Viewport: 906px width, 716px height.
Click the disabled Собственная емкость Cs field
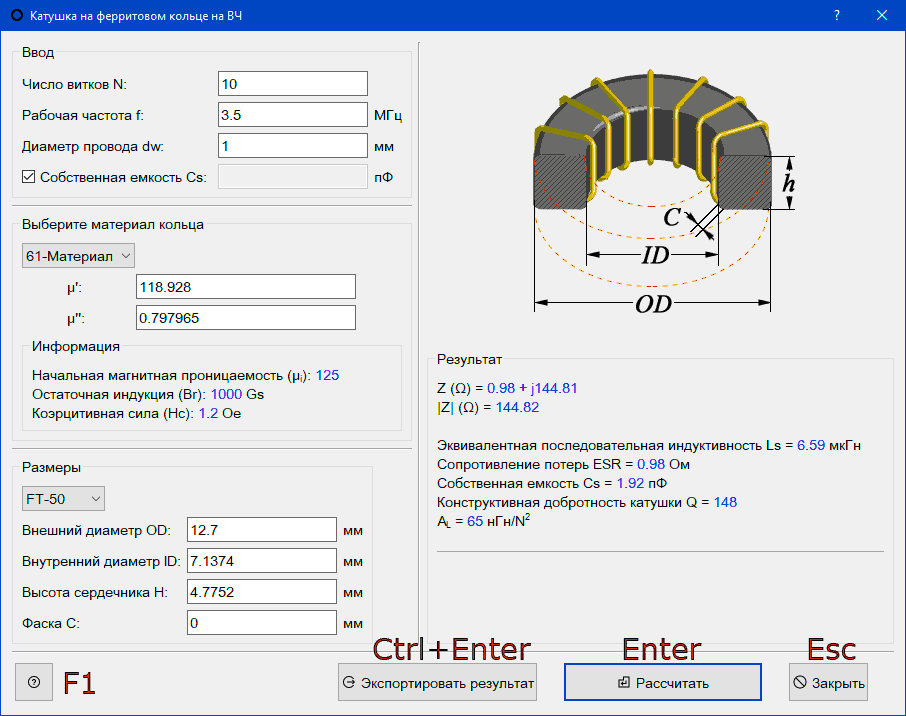tap(293, 177)
